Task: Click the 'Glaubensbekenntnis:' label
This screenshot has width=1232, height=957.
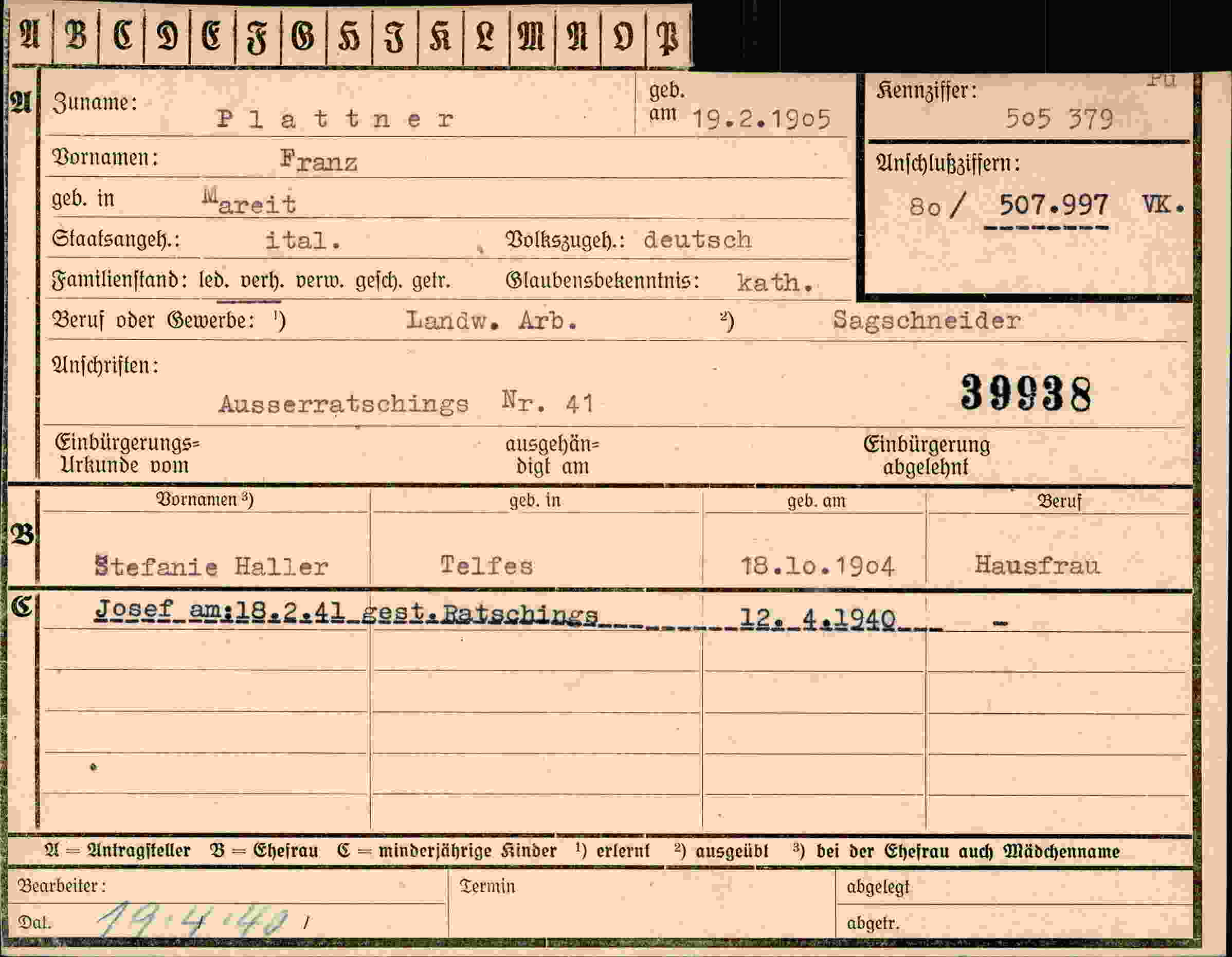Action: pyautogui.click(x=603, y=280)
